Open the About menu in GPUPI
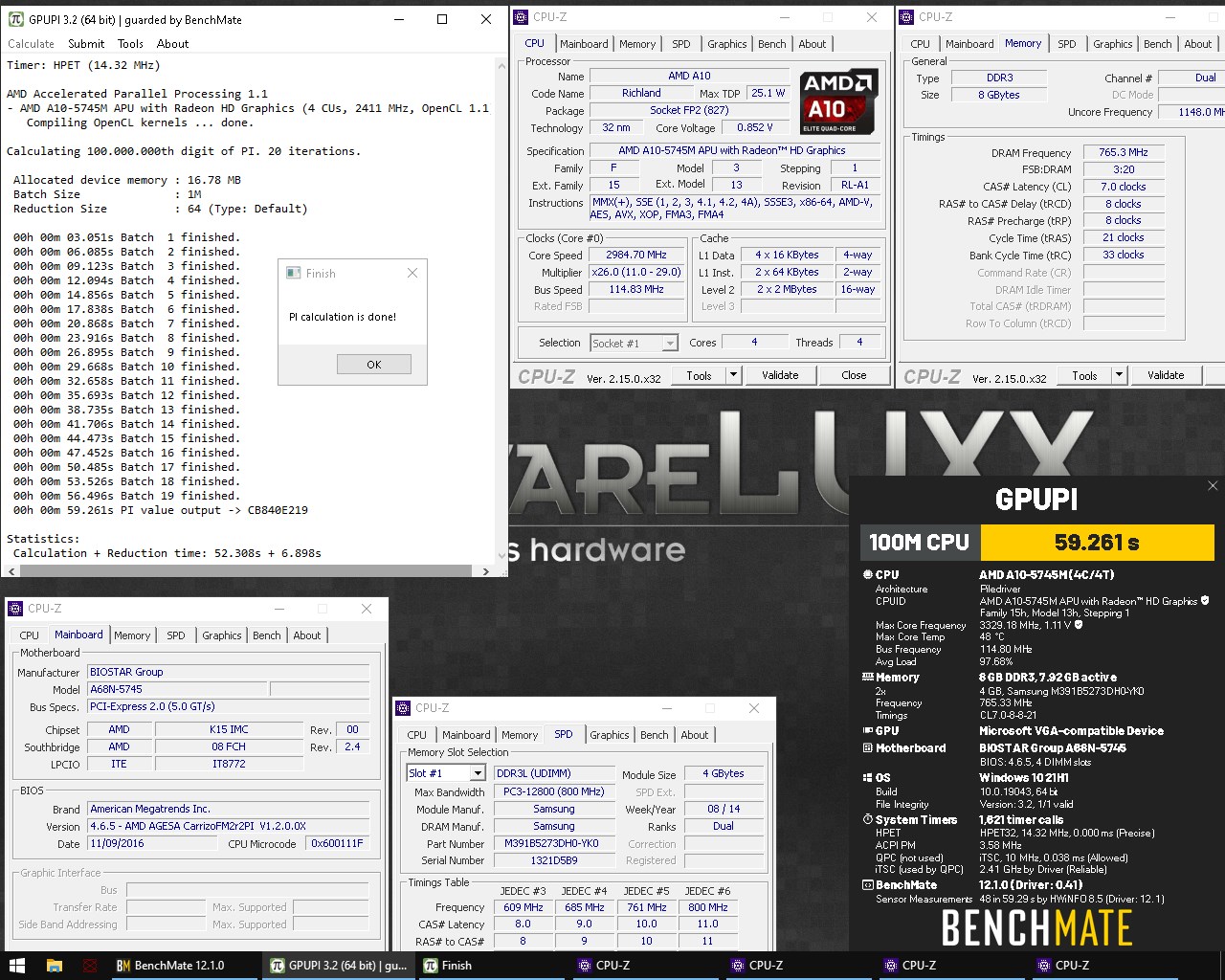Screen dimensions: 1225x980 tap(173, 44)
